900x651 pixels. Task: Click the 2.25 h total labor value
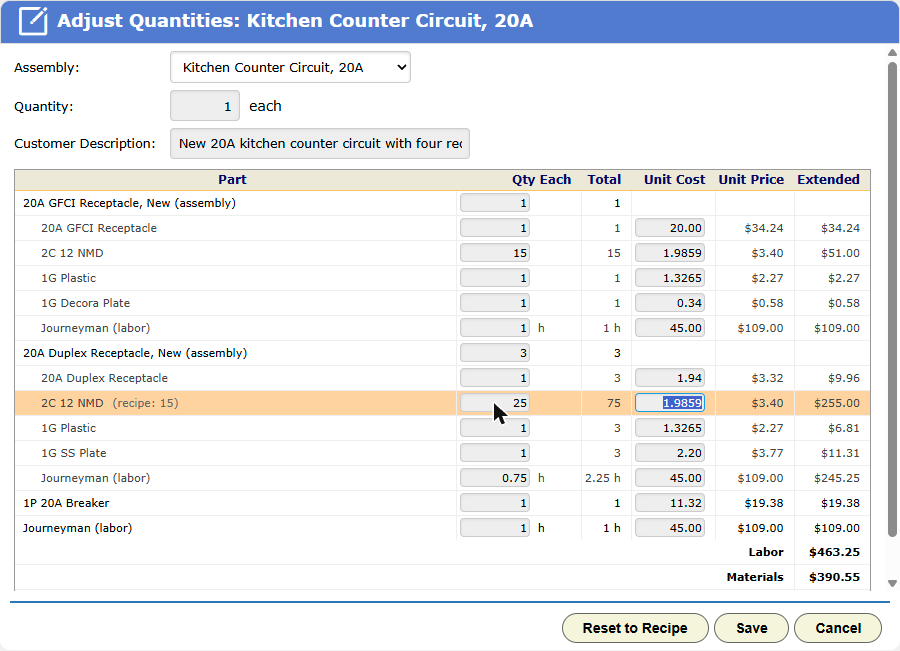pyautogui.click(x=603, y=478)
